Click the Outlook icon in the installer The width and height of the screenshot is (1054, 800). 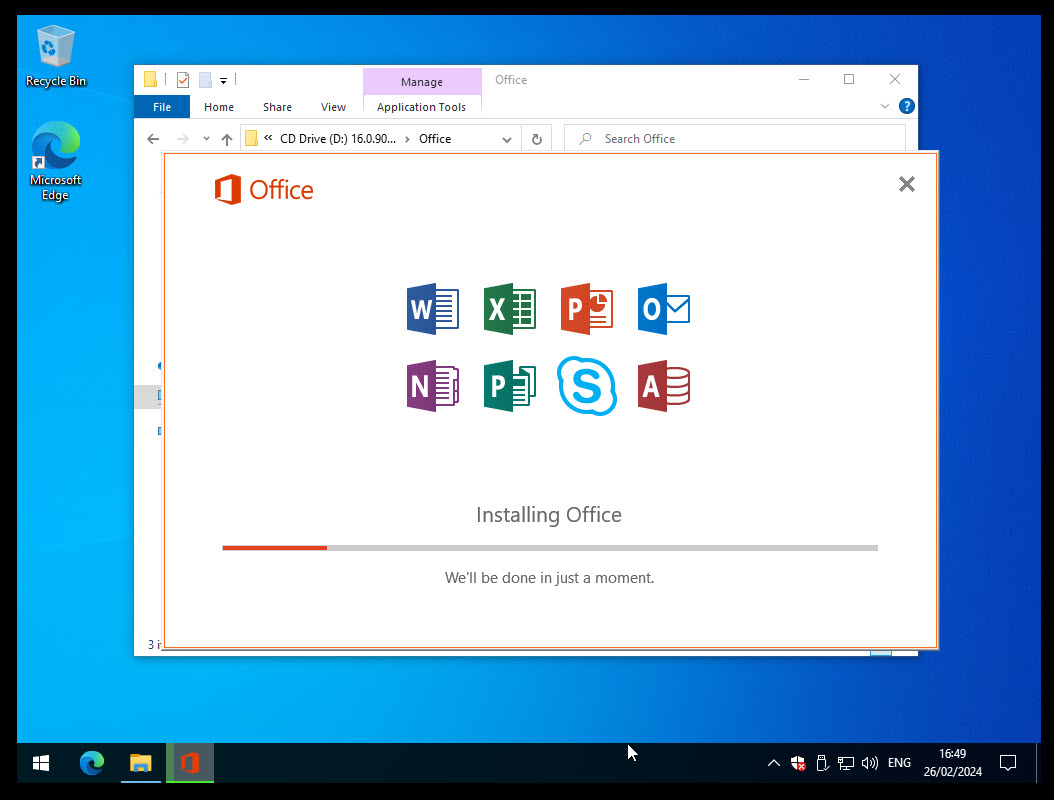tap(664, 309)
